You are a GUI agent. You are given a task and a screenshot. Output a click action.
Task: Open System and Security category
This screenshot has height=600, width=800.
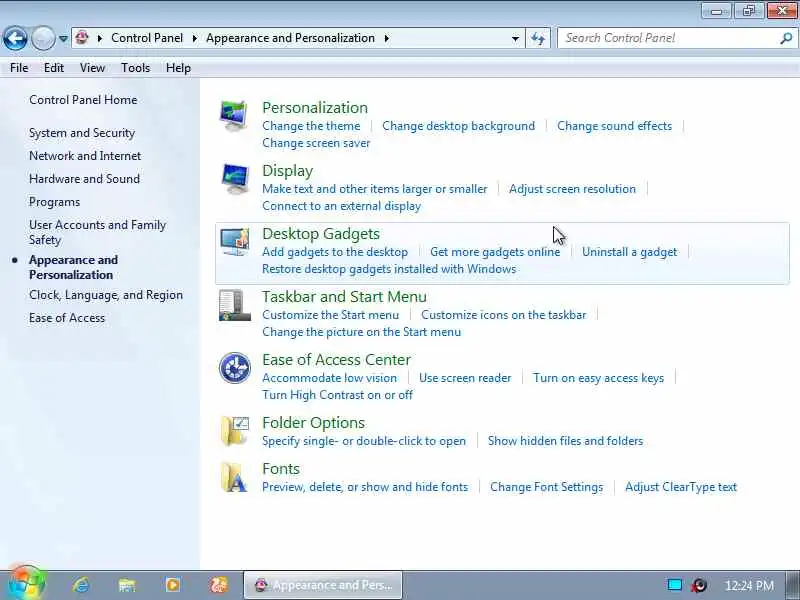82,133
